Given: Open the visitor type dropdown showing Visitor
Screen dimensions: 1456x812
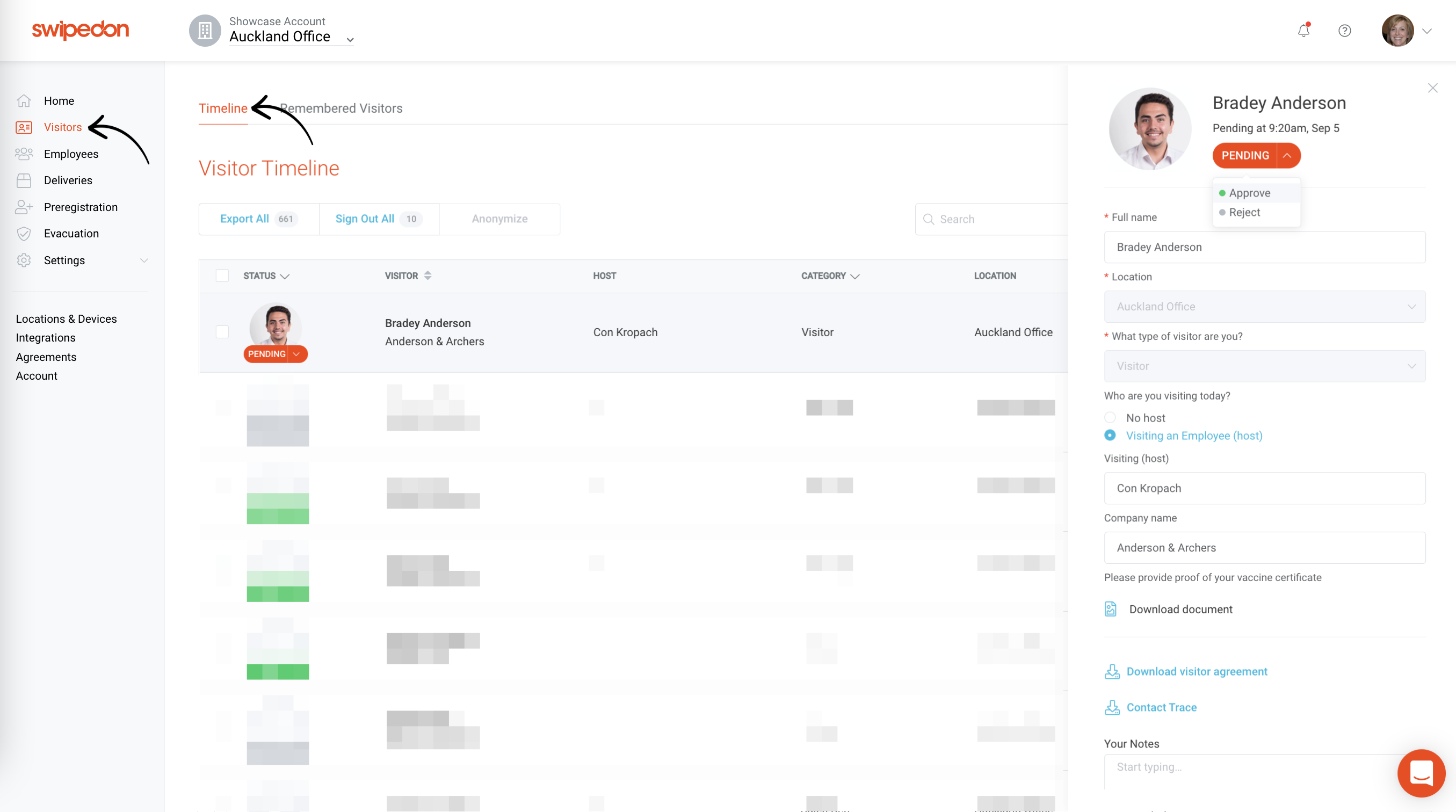Looking at the screenshot, I should 1264,366.
